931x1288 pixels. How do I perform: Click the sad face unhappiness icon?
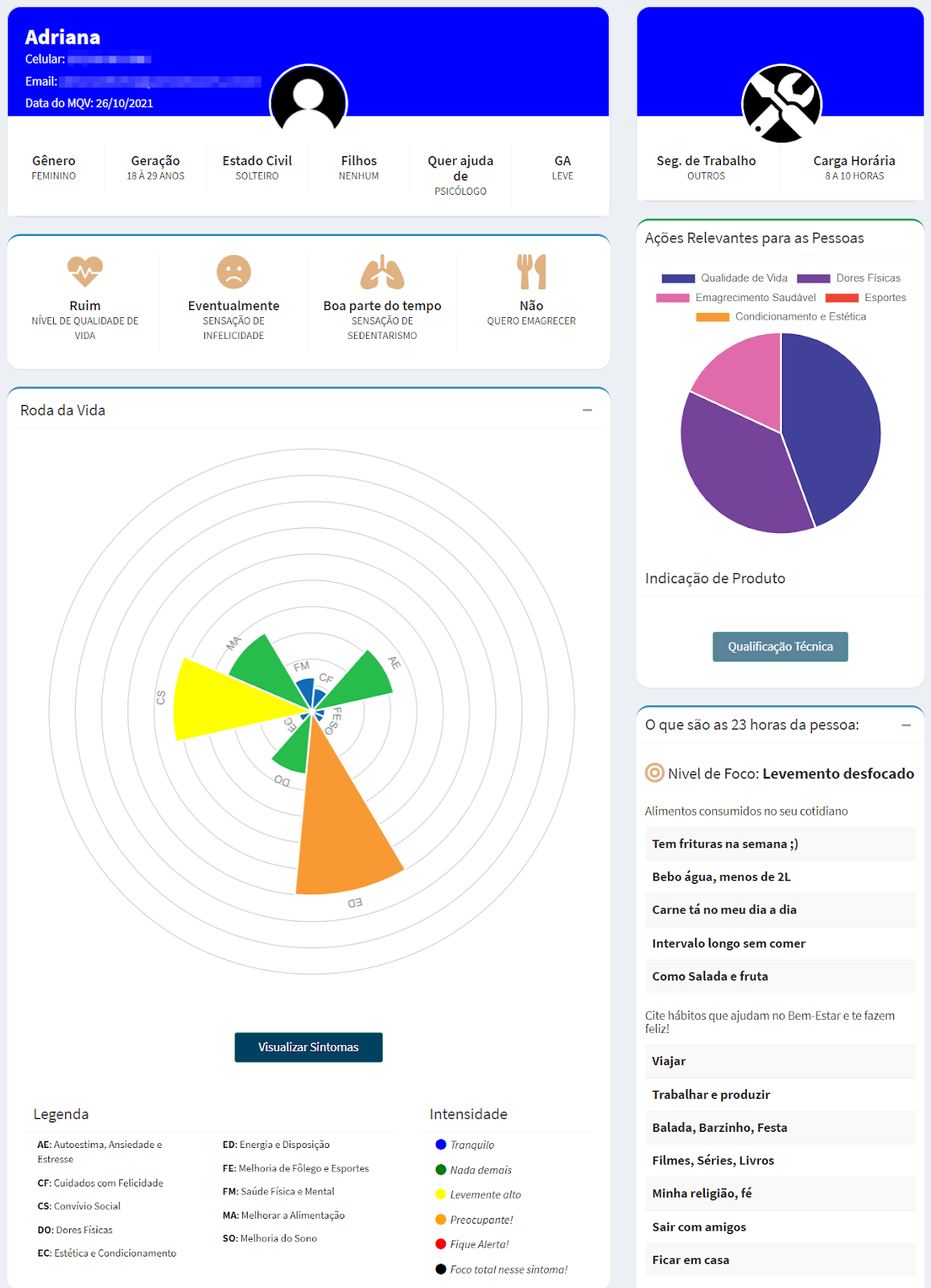point(233,271)
